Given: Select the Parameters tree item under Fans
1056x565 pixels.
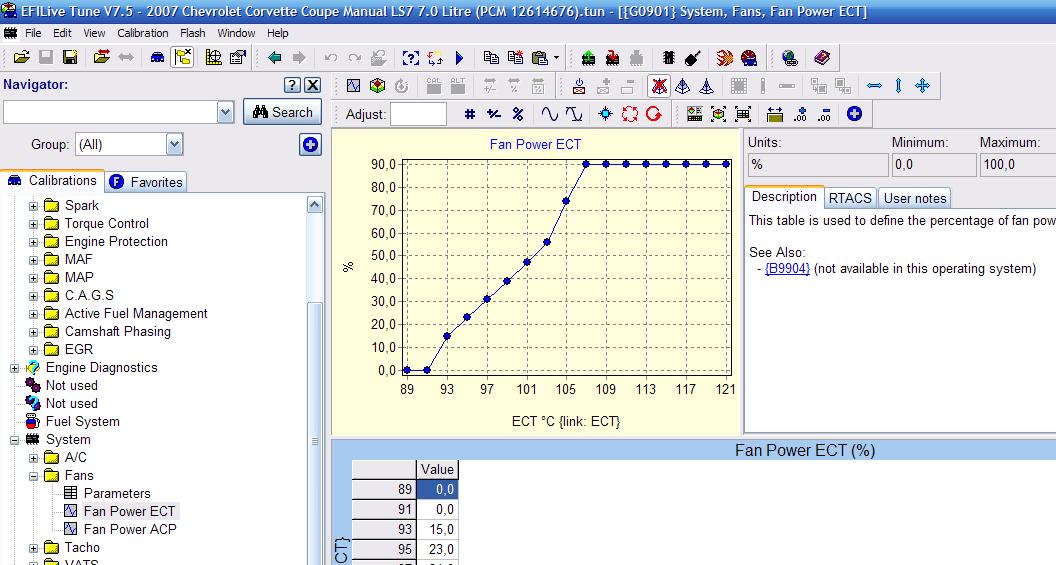Looking at the screenshot, I should (x=117, y=493).
